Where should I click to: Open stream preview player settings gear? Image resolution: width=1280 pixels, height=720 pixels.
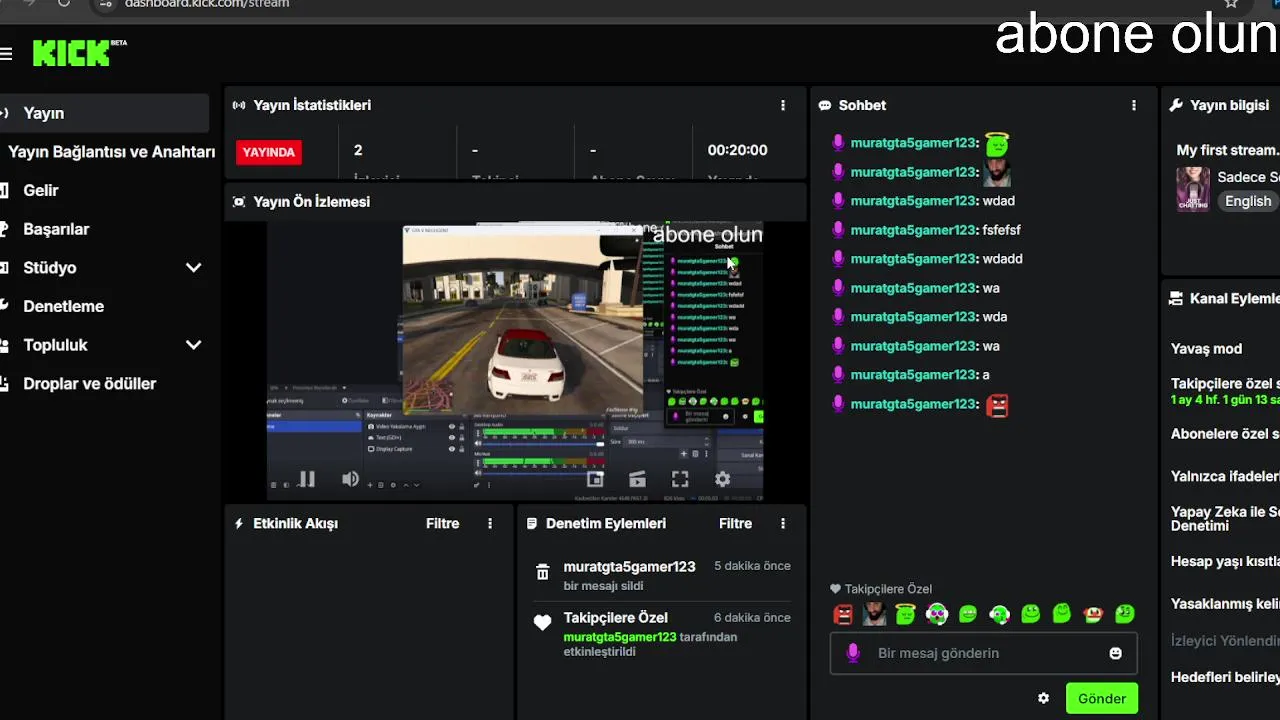722,479
